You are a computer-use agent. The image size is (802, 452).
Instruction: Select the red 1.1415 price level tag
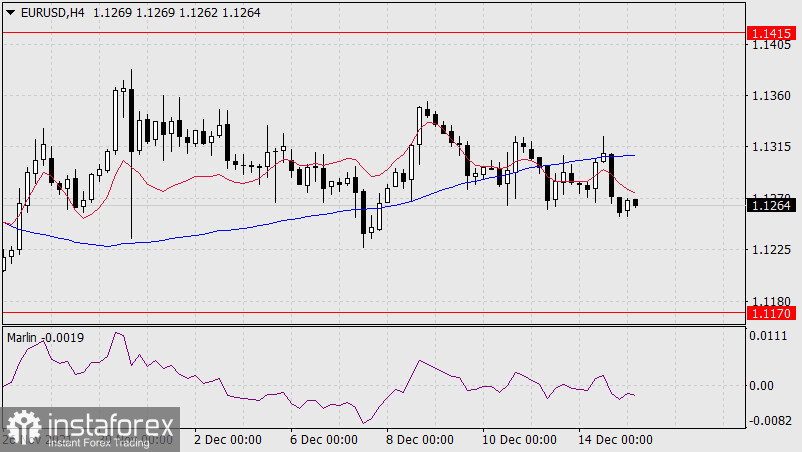[770, 33]
